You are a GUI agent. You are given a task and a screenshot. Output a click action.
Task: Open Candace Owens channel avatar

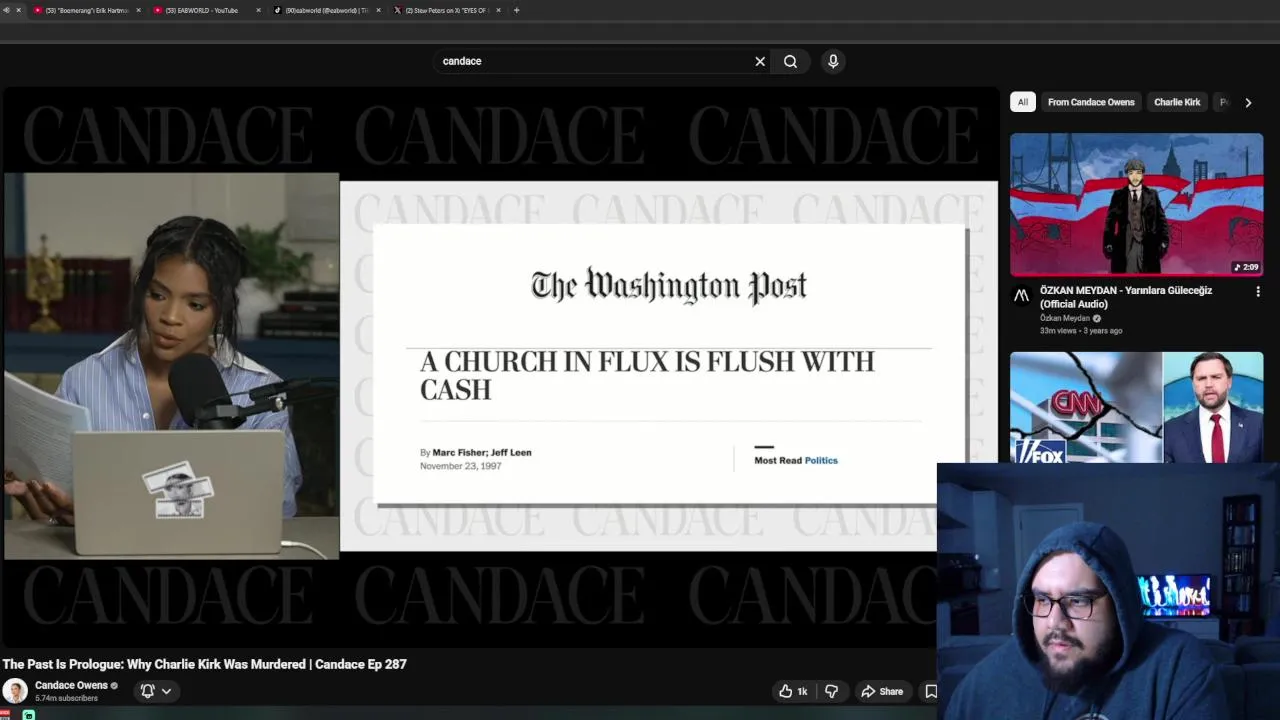(15, 691)
